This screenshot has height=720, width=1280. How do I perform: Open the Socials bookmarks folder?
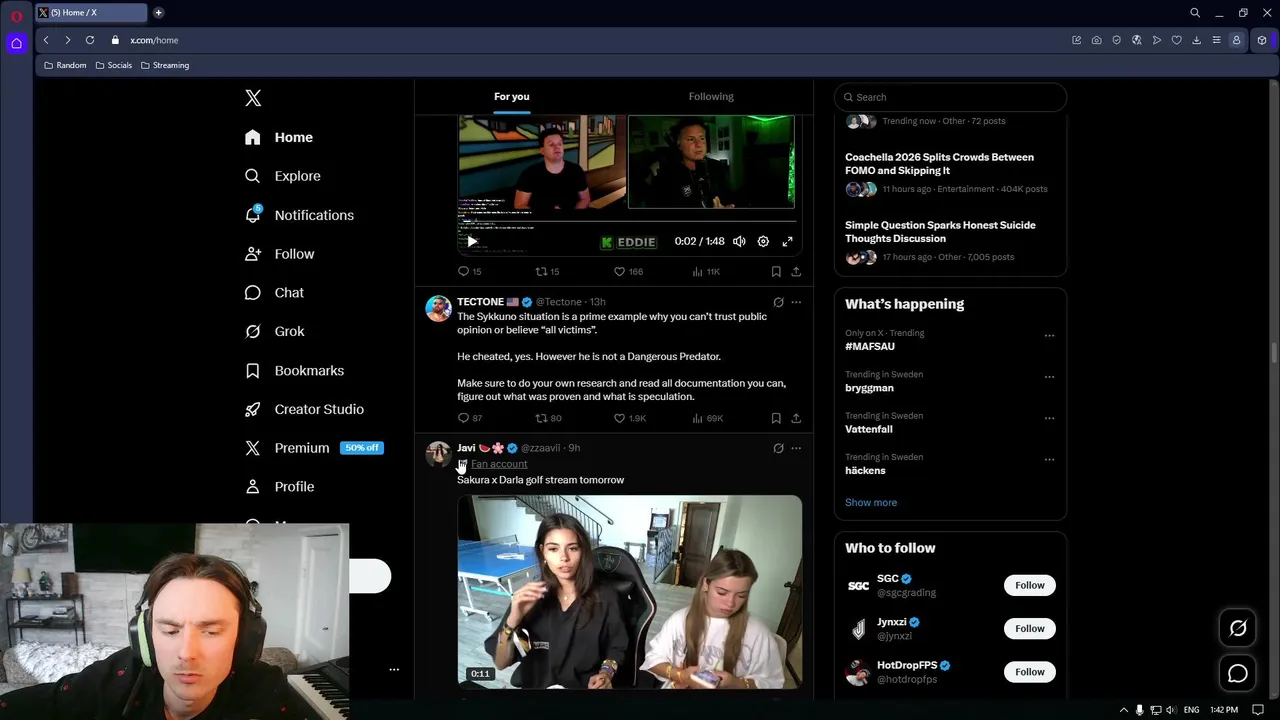[114, 65]
